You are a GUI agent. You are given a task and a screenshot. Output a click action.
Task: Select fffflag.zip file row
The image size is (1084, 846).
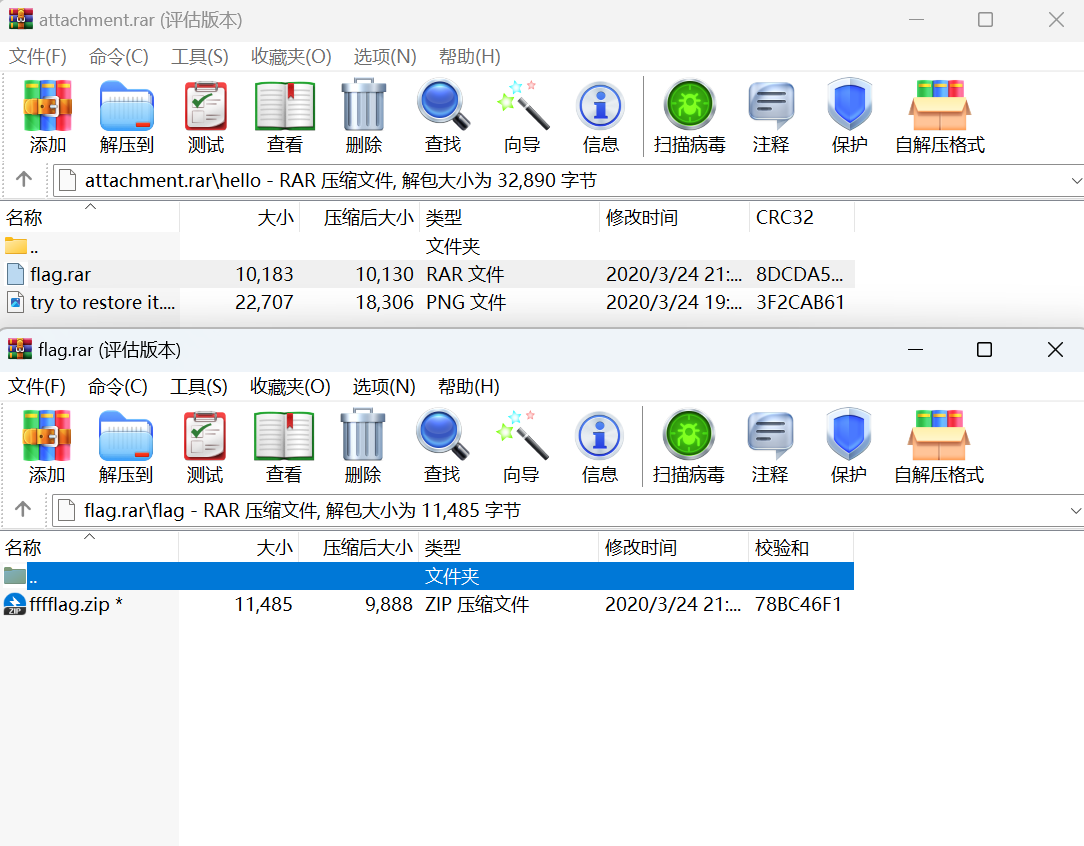pos(427,604)
